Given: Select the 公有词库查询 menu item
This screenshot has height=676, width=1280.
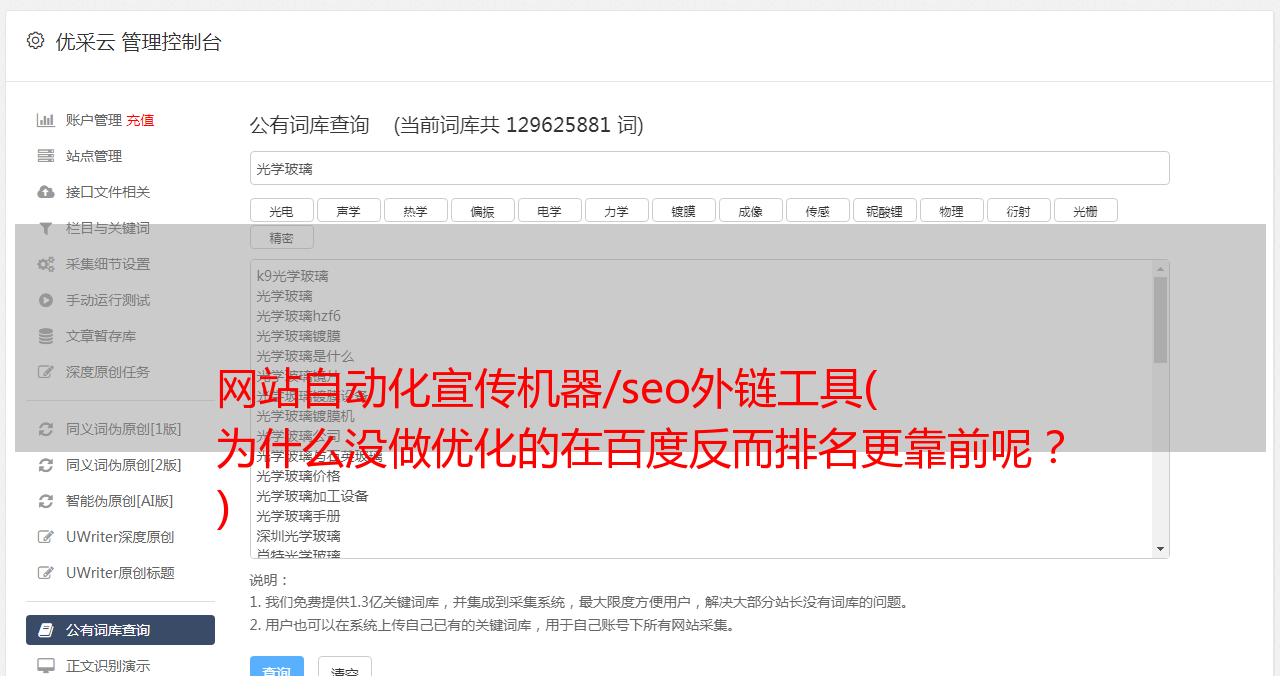Looking at the screenshot, I should tap(120, 630).
